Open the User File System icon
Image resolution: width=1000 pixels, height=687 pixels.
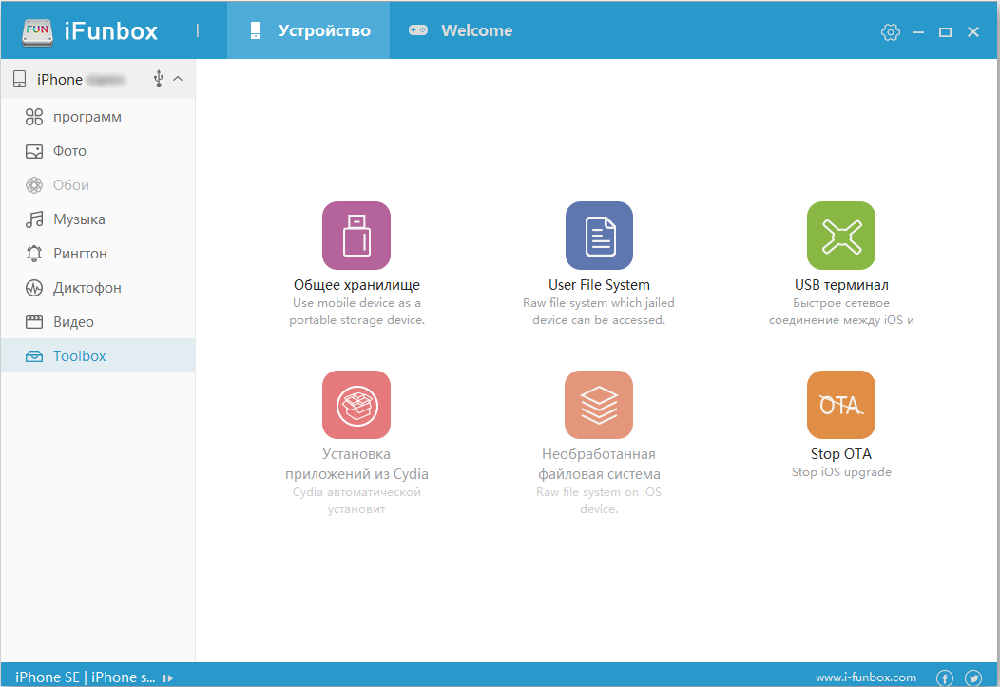(599, 235)
